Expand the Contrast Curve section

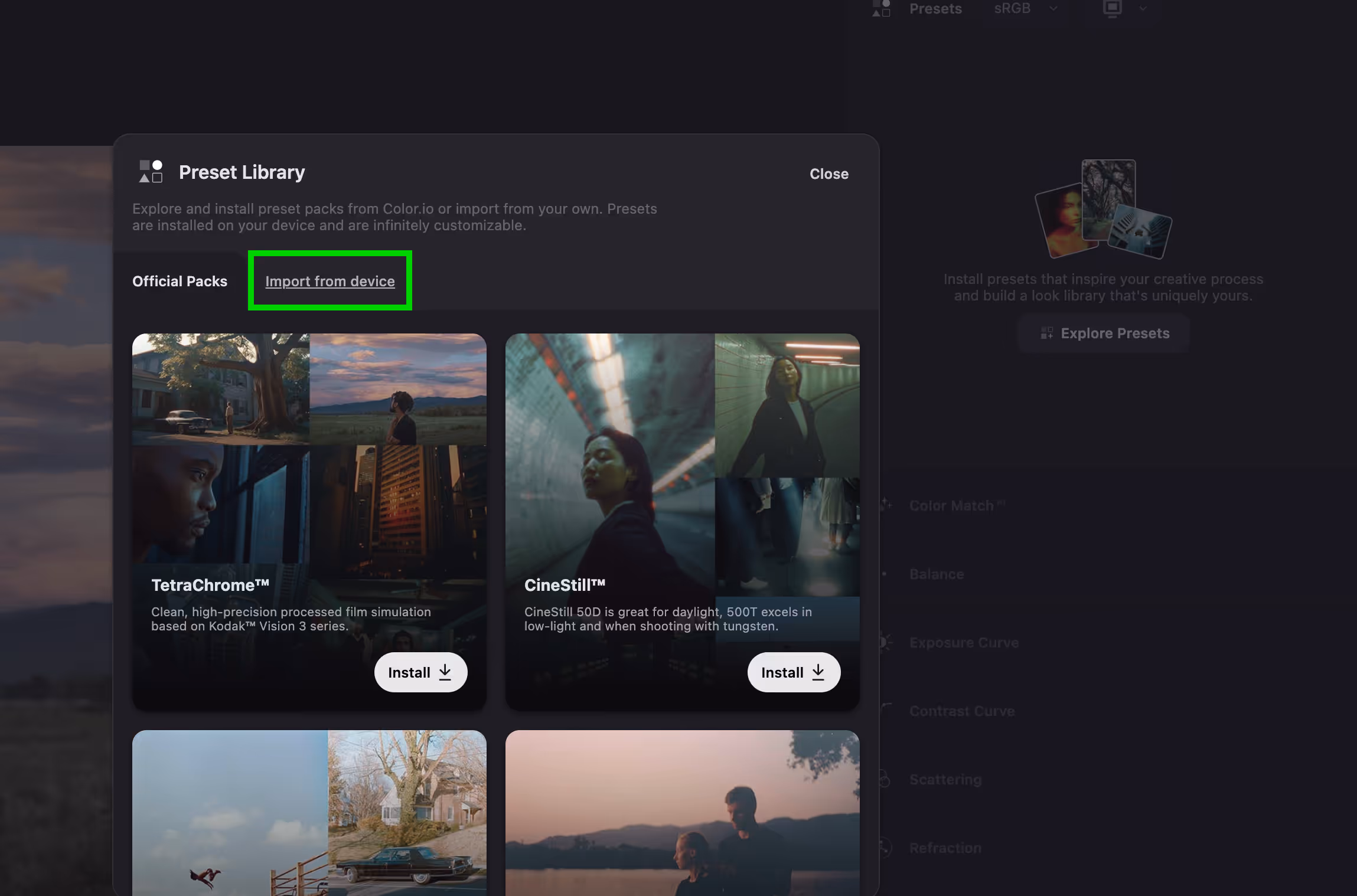[961, 711]
